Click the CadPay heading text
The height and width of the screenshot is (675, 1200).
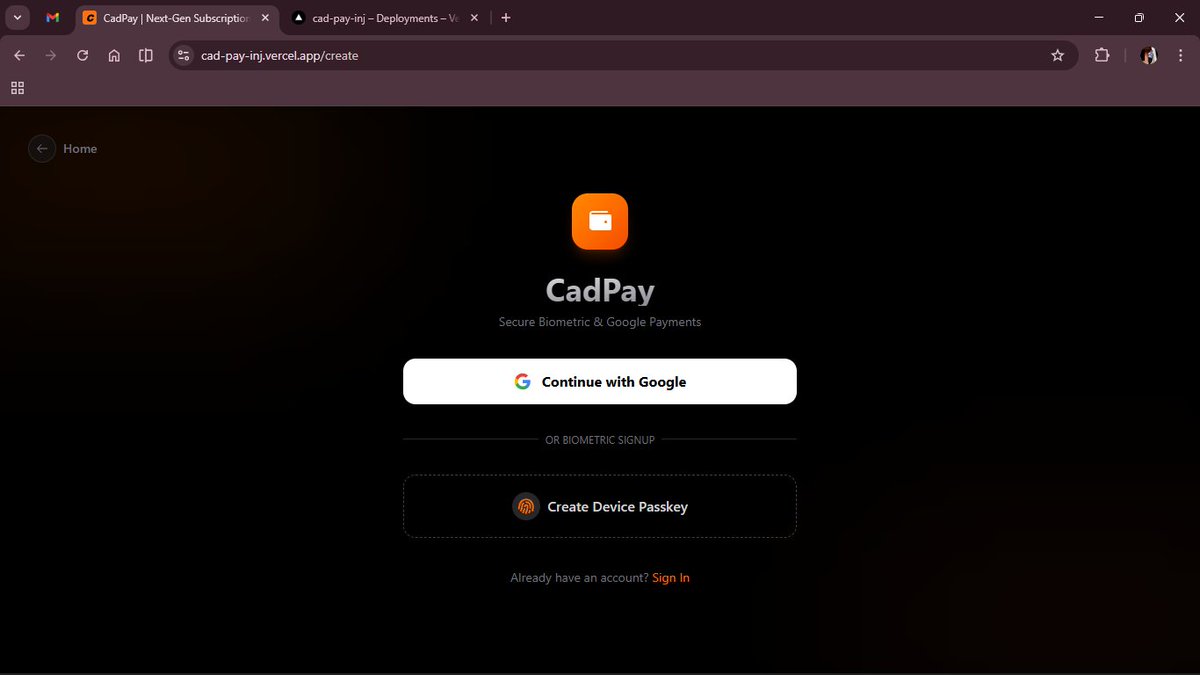pyautogui.click(x=600, y=290)
